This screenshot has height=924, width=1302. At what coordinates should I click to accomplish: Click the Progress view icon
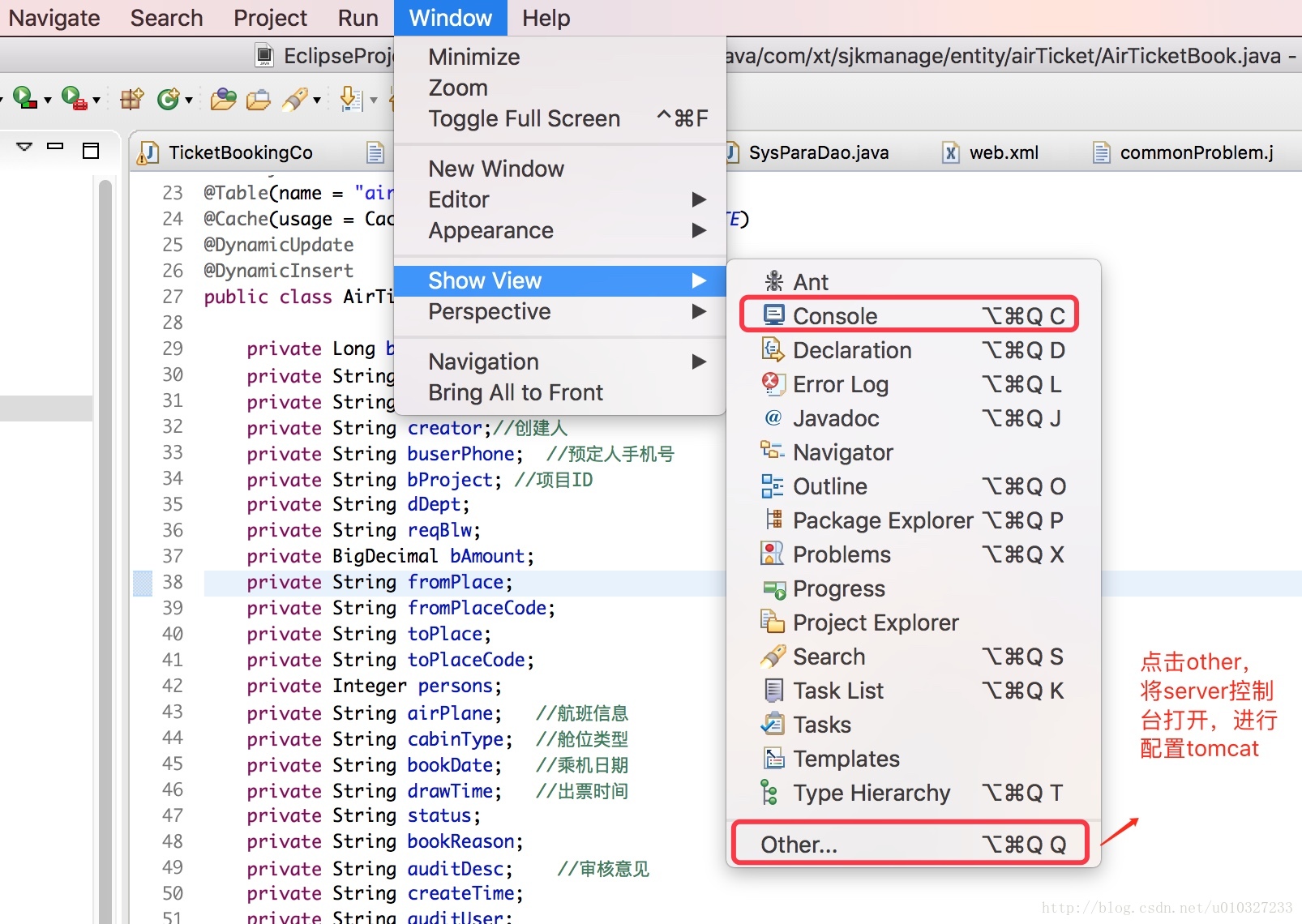(774, 589)
